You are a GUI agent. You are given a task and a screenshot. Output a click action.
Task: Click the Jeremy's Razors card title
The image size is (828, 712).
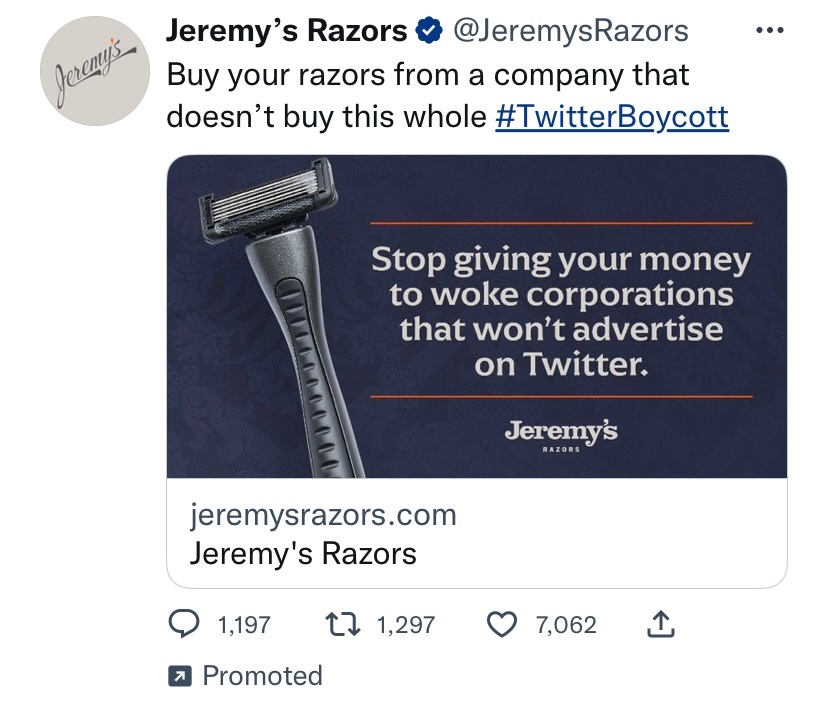(x=303, y=554)
